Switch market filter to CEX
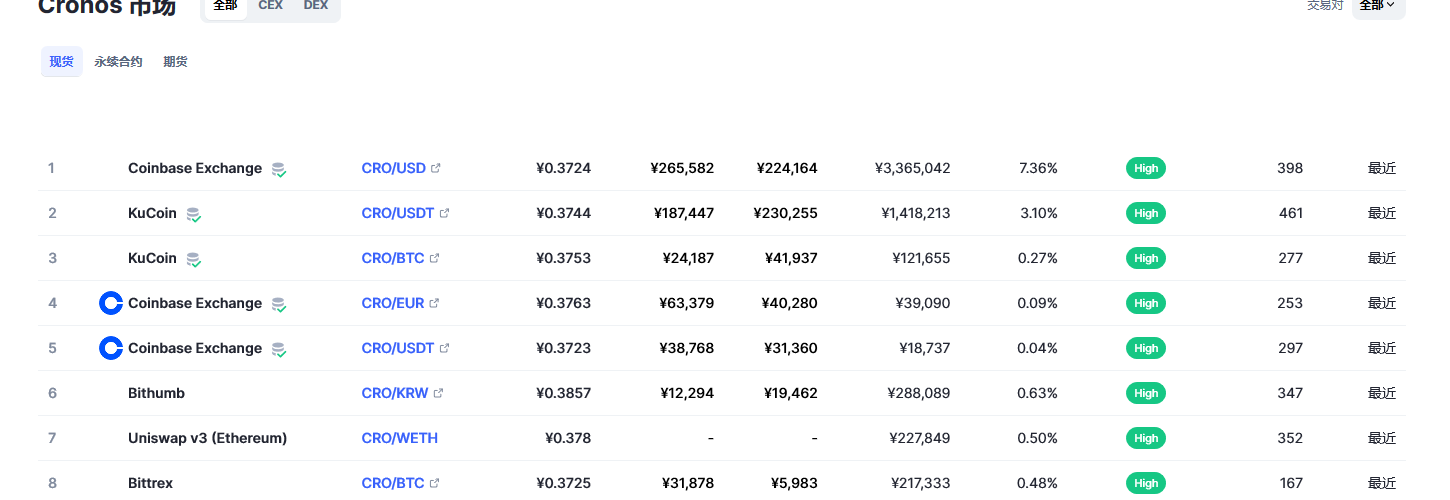This screenshot has height=500, width=1450. (x=270, y=6)
